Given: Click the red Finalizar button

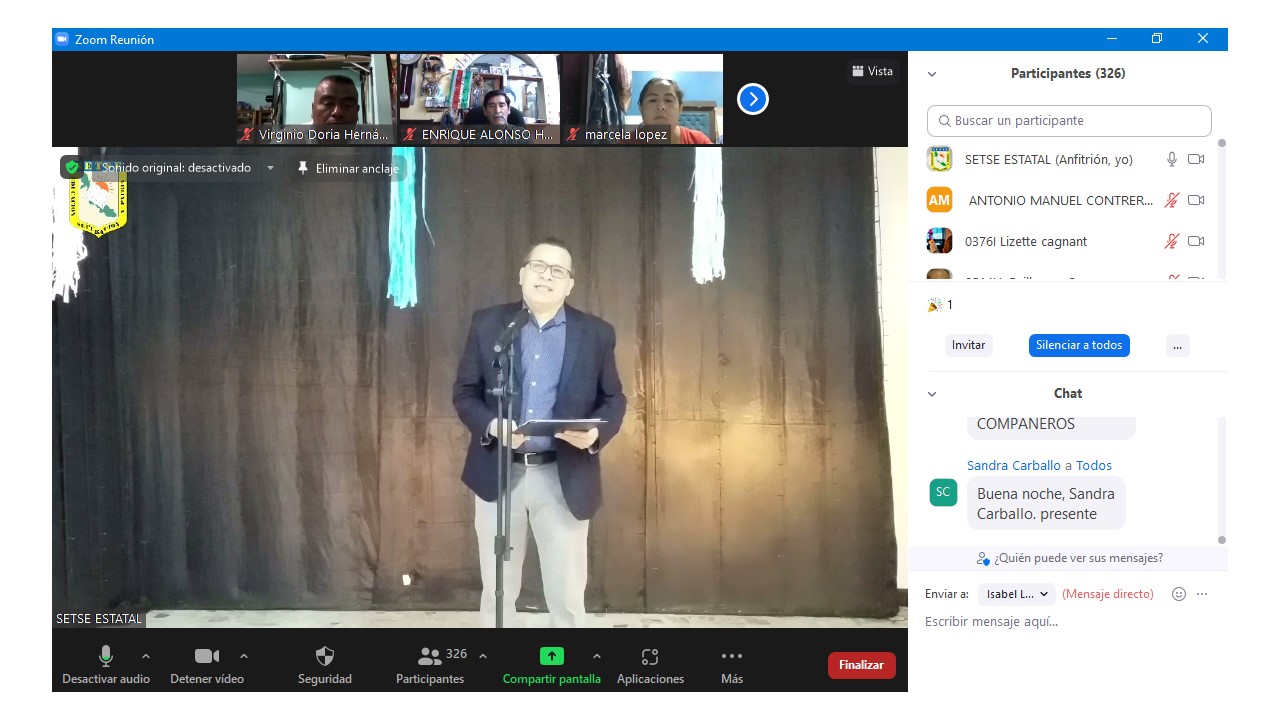Looking at the screenshot, I should (x=862, y=665).
